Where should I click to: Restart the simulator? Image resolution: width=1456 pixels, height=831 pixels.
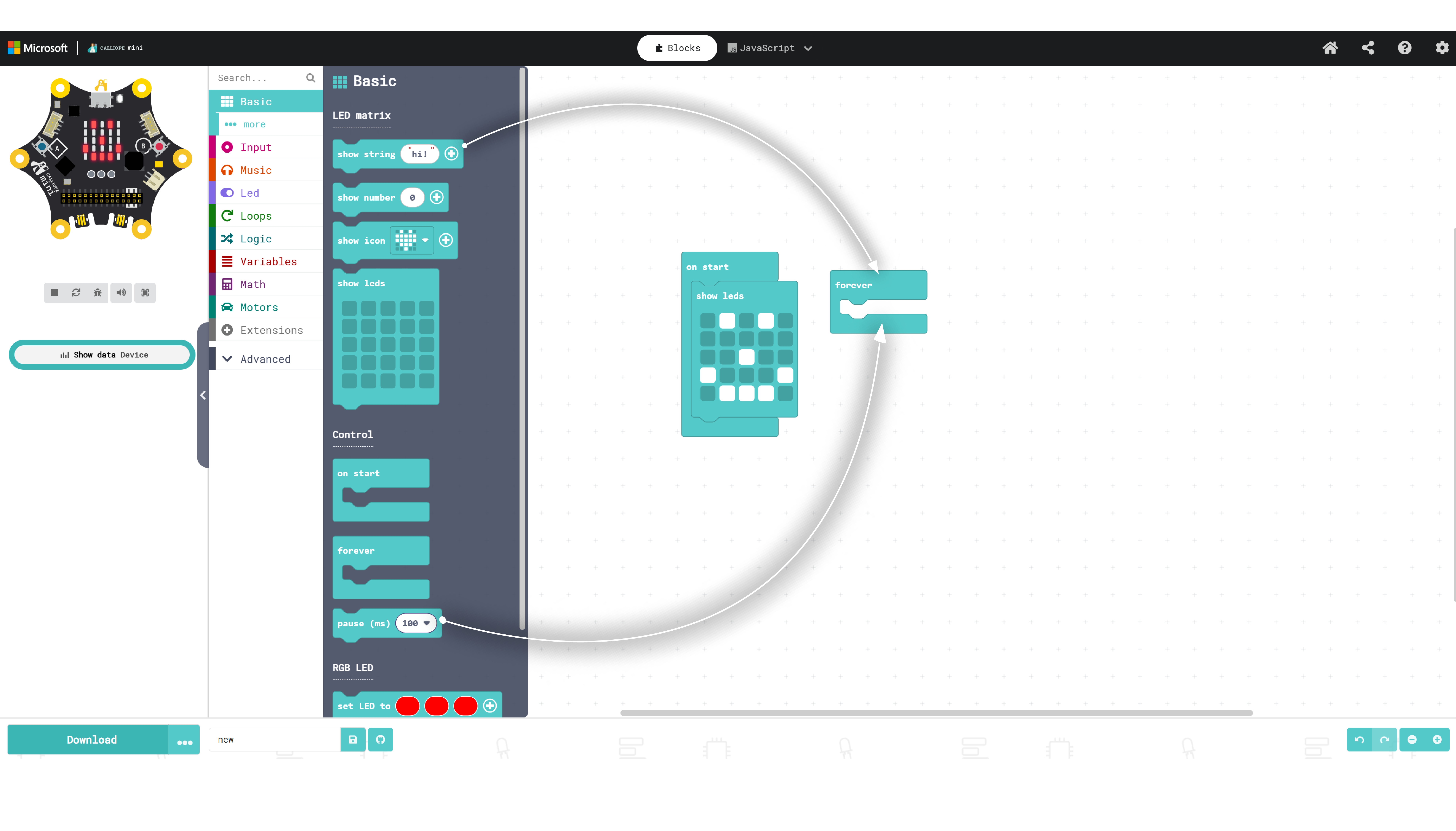pos(76,293)
